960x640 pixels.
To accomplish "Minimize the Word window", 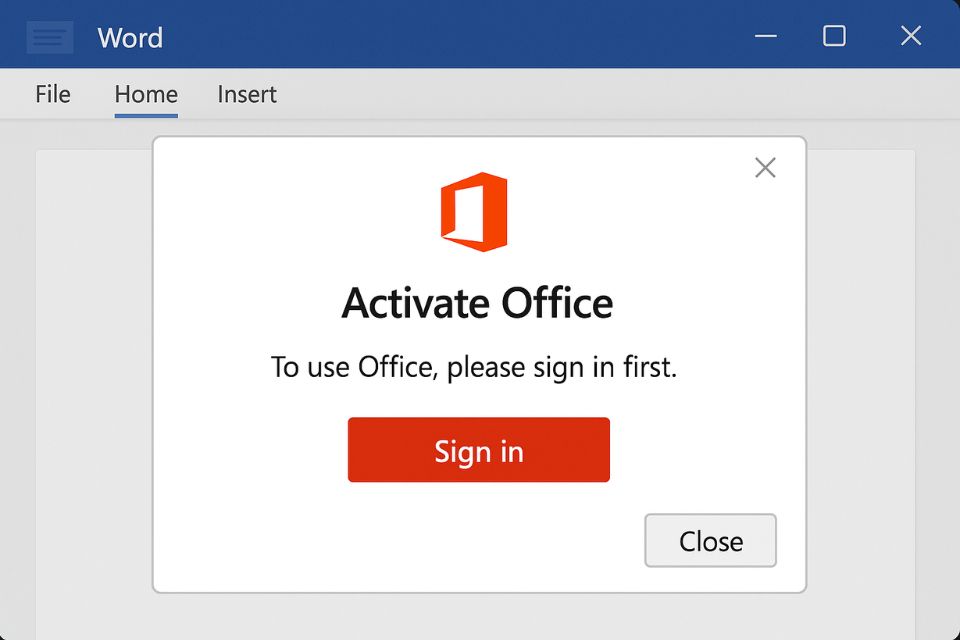I will coord(766,36).
